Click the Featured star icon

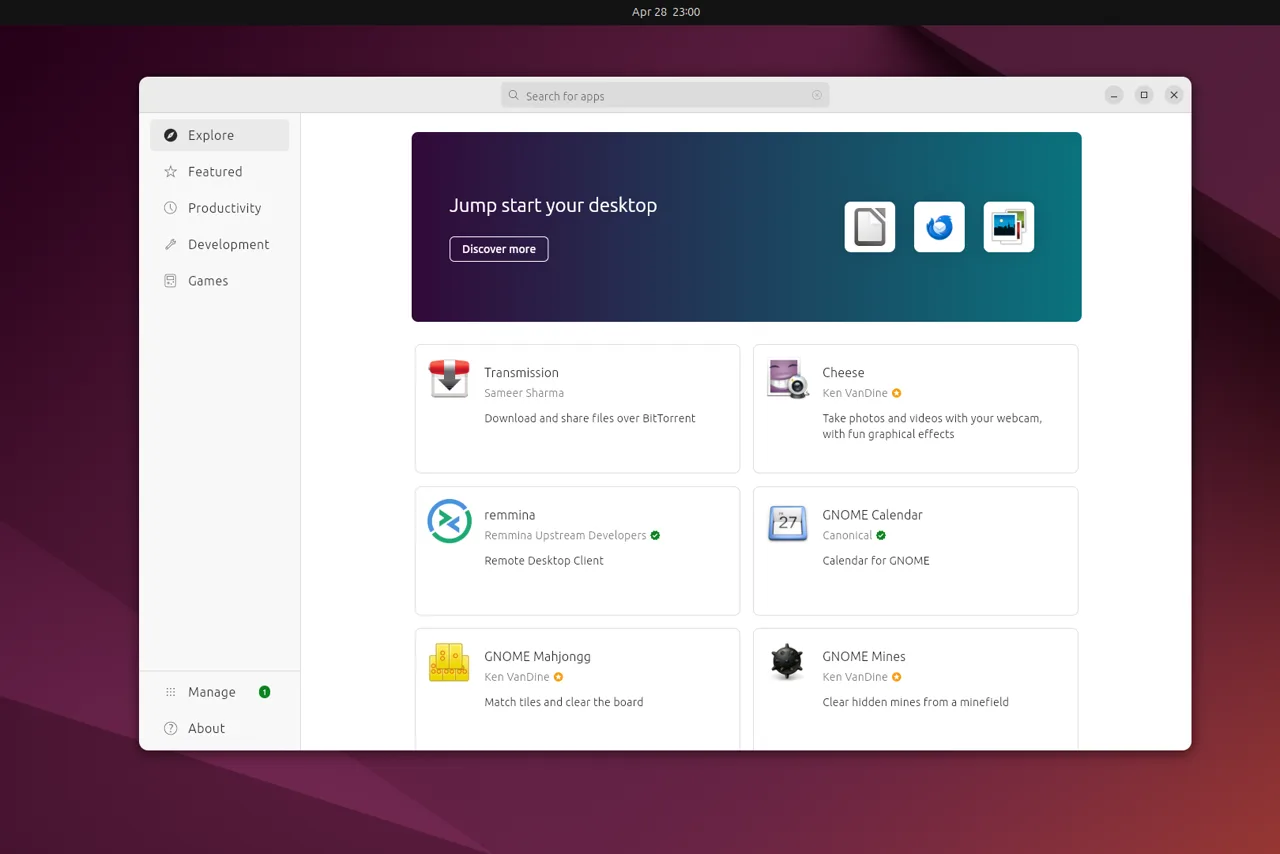coord(170,172)
